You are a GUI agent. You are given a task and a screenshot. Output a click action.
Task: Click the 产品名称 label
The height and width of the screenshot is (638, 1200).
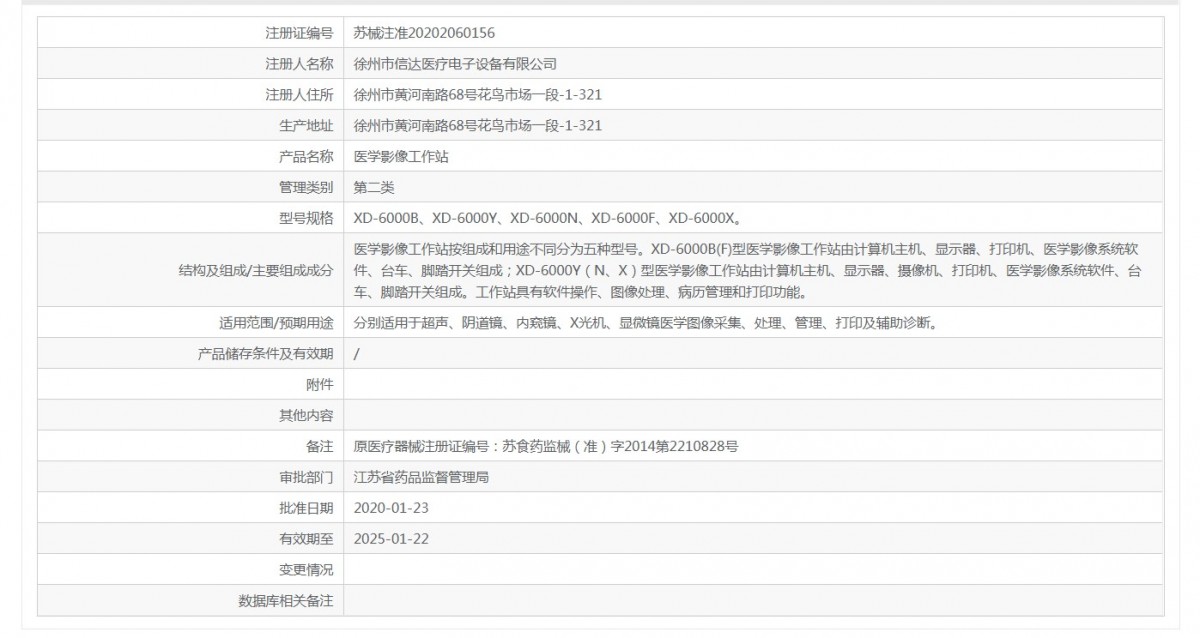pos(306,157)
